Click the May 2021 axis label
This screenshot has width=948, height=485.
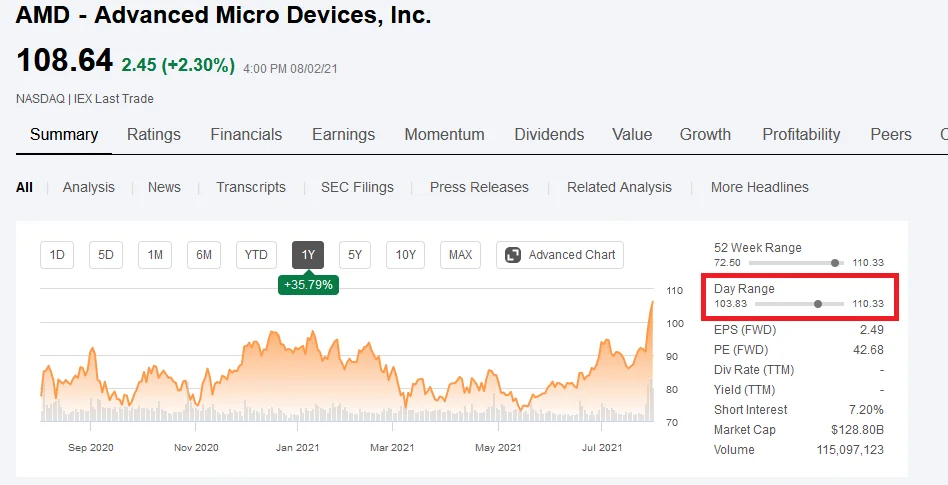point(498,448)
